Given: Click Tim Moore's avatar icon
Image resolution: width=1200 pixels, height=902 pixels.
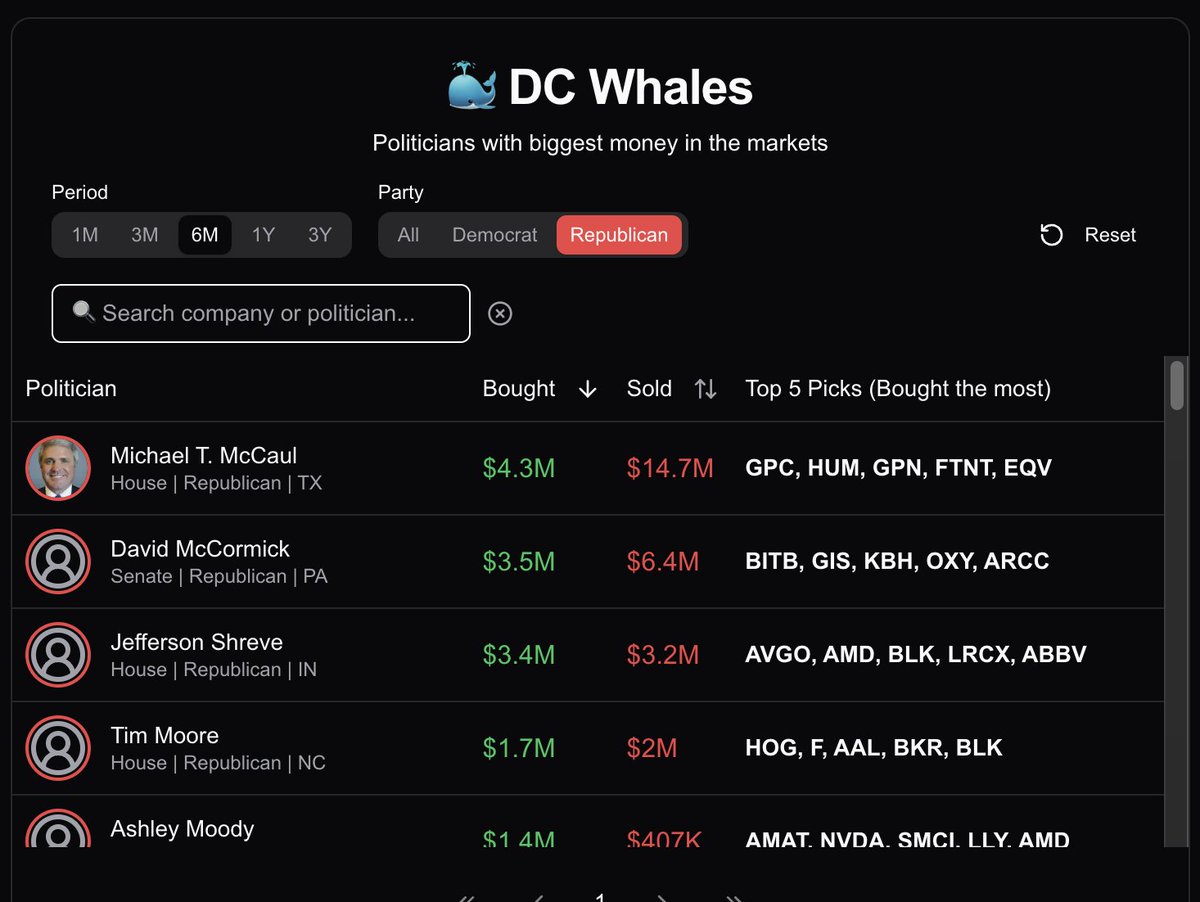Looking at the screenshot, I should [58, 748].
